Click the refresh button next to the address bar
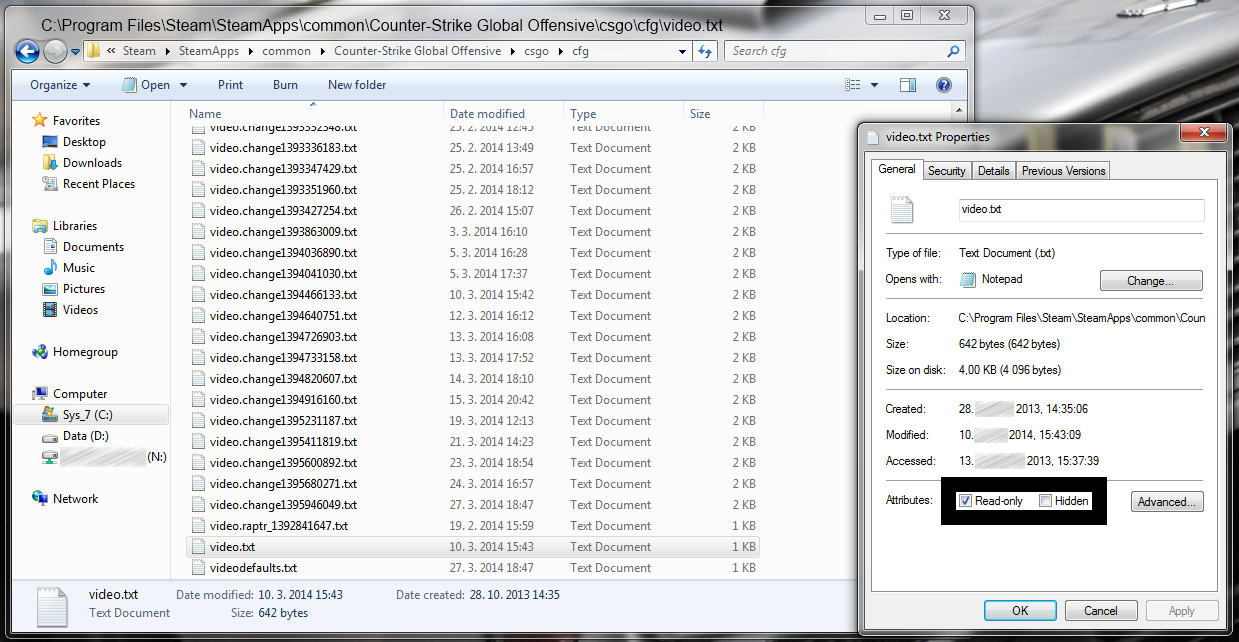1239x642 pixels. click(704, 51)
